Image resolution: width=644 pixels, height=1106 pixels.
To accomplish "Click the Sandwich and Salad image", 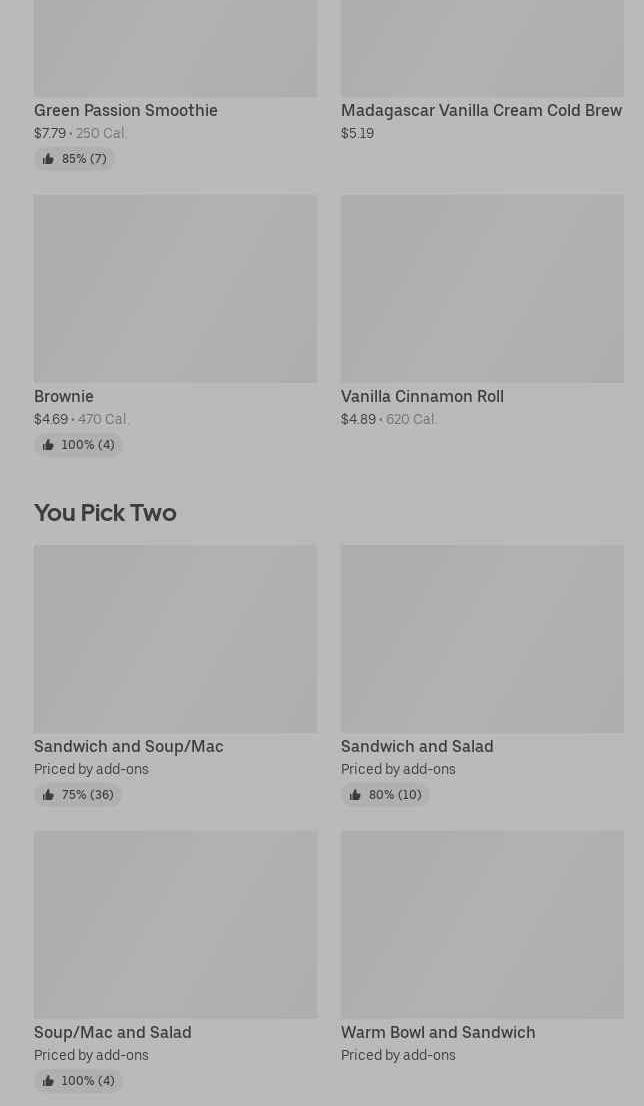I will [482, 638].
